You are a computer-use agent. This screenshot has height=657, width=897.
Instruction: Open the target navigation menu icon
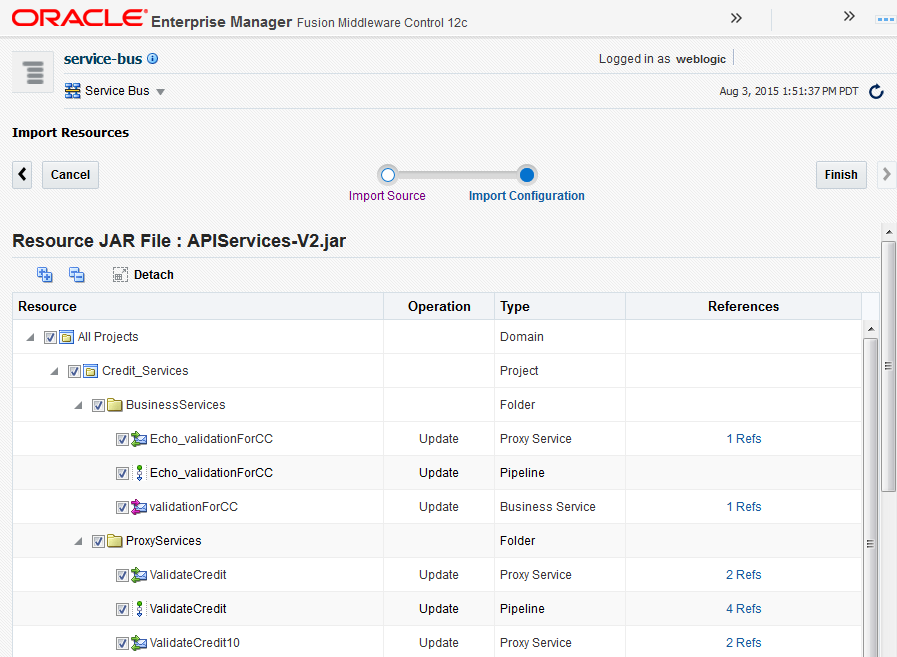[33, 72]
